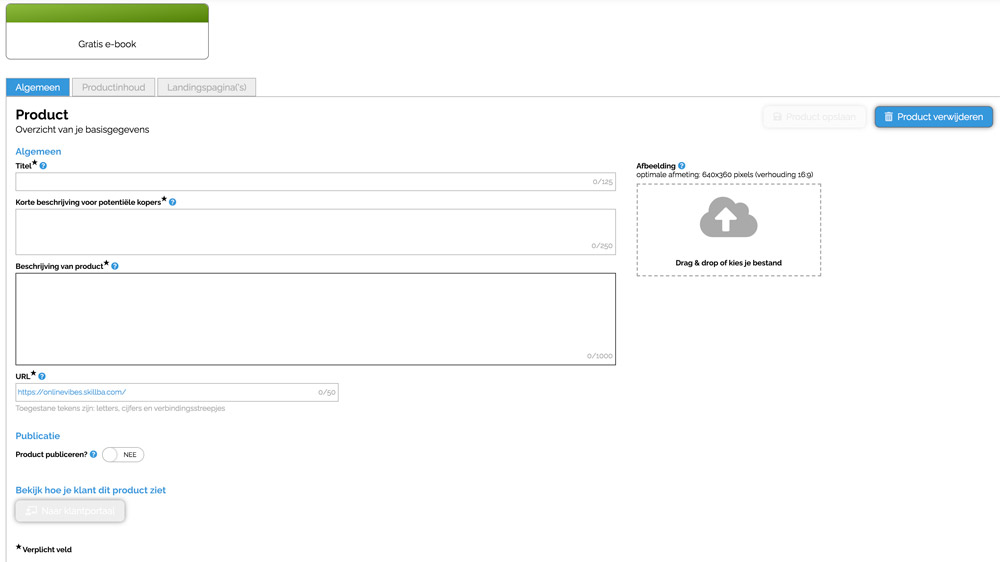The height and width of the screenshot is (562, 1000).
Task: Click the 'Verplicht veld' note
Action: (x=44, y=549)
